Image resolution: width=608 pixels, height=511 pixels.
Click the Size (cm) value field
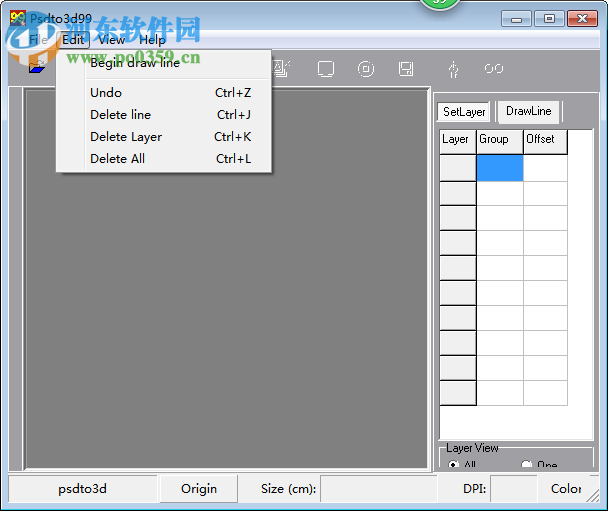point(378,489)
